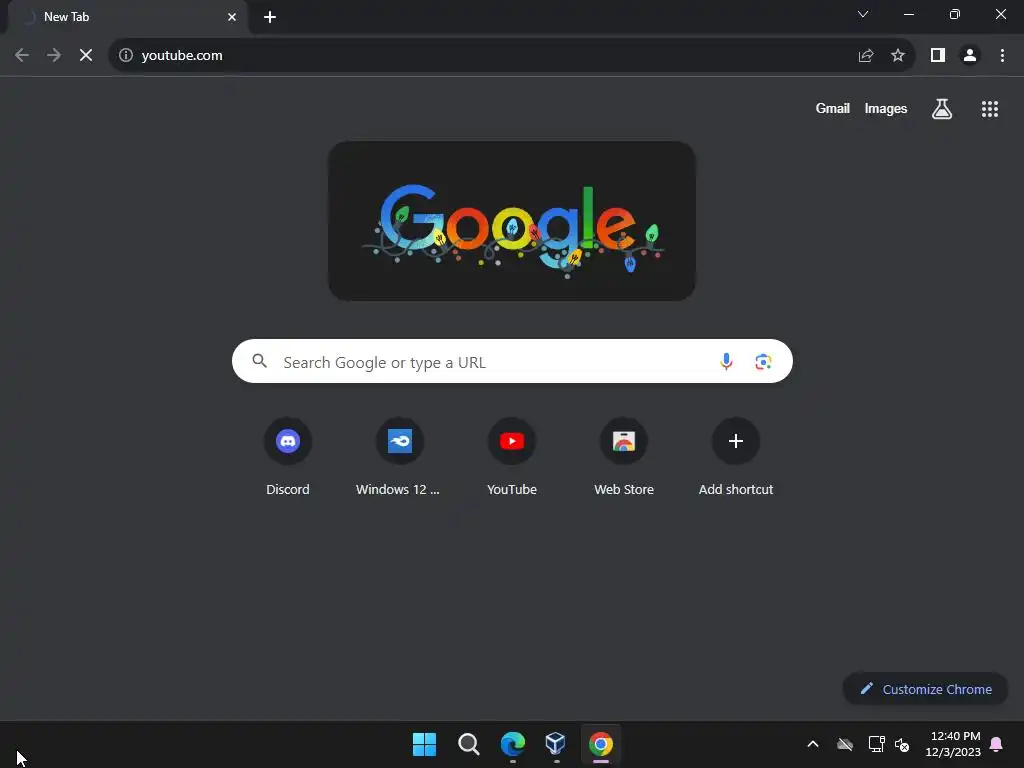
Task: Open taskbar Search
Action: (x=468, y=744)
